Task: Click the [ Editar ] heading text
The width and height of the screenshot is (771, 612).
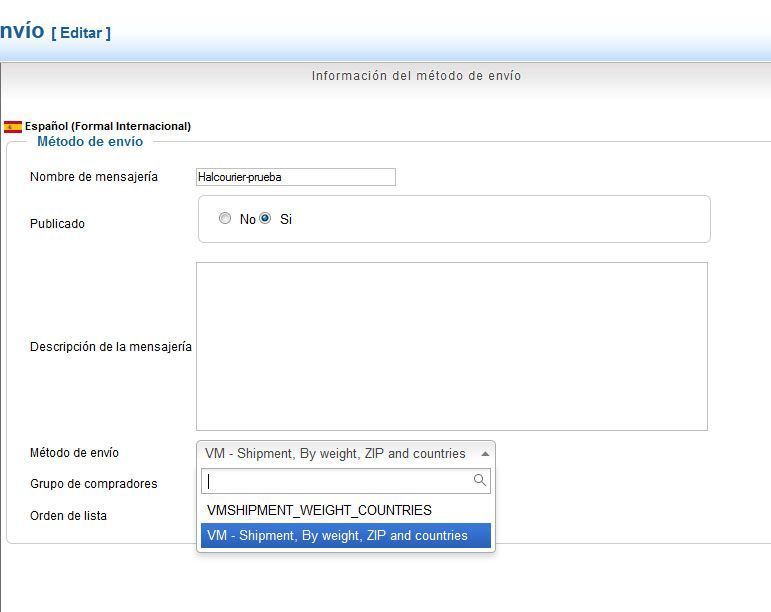Action: click(x=81, y=33)
